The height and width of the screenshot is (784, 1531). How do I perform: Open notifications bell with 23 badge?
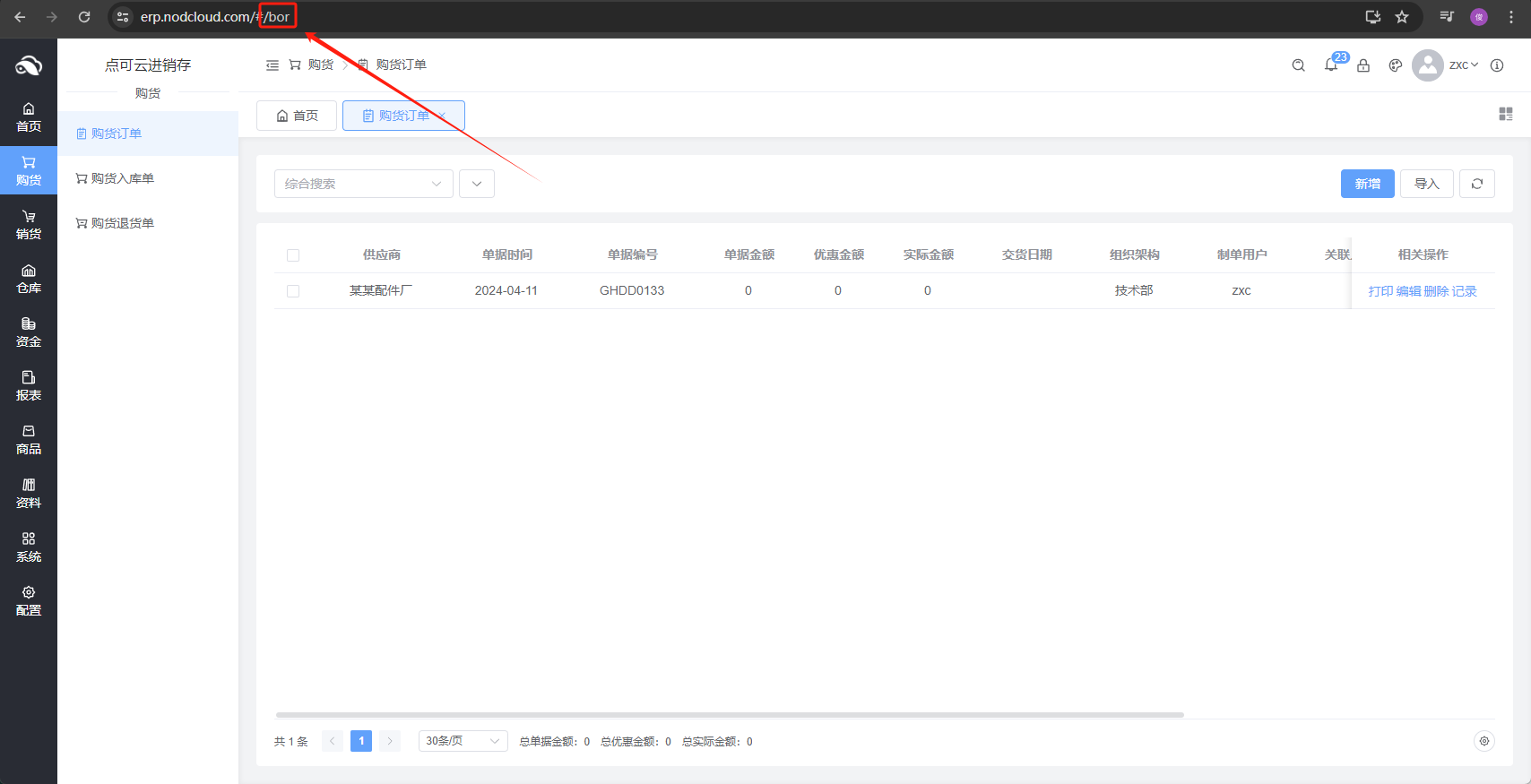coord(1331,65)
